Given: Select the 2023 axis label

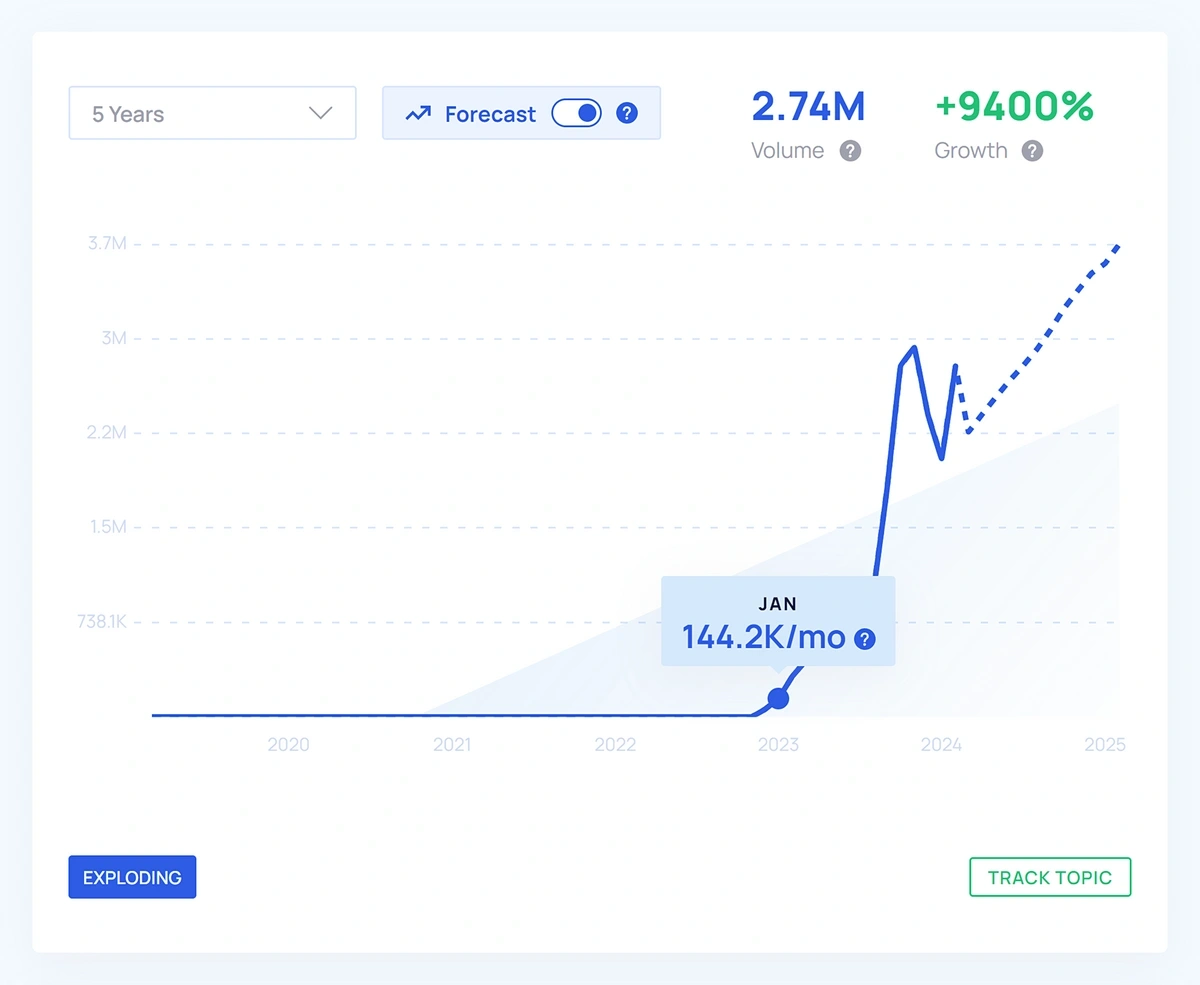Looking at the screenshot, I should click(x=778, y=744).
